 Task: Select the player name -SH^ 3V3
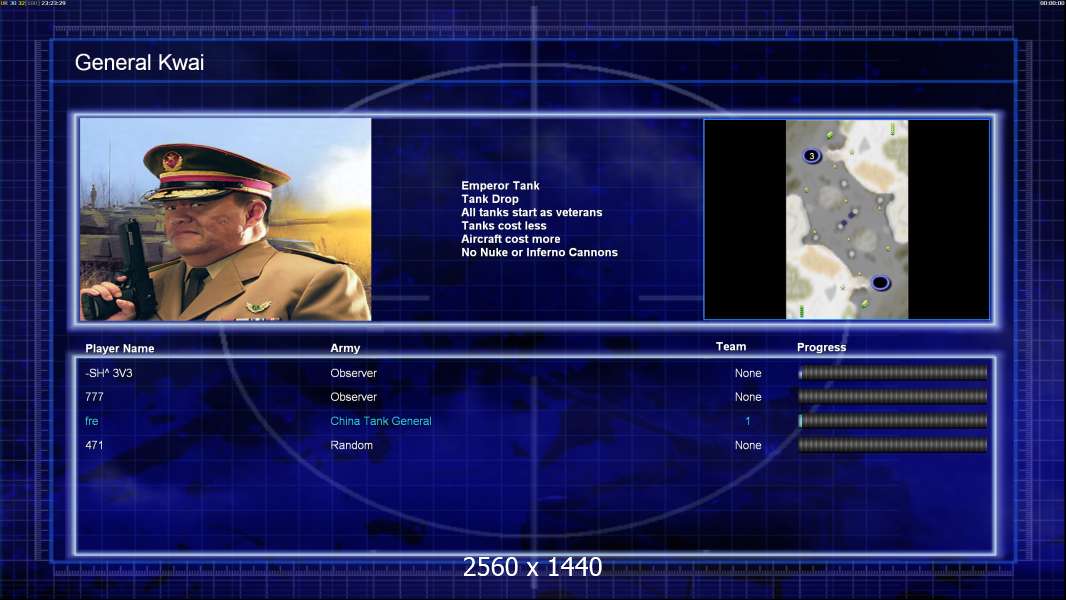click(109, 373)
